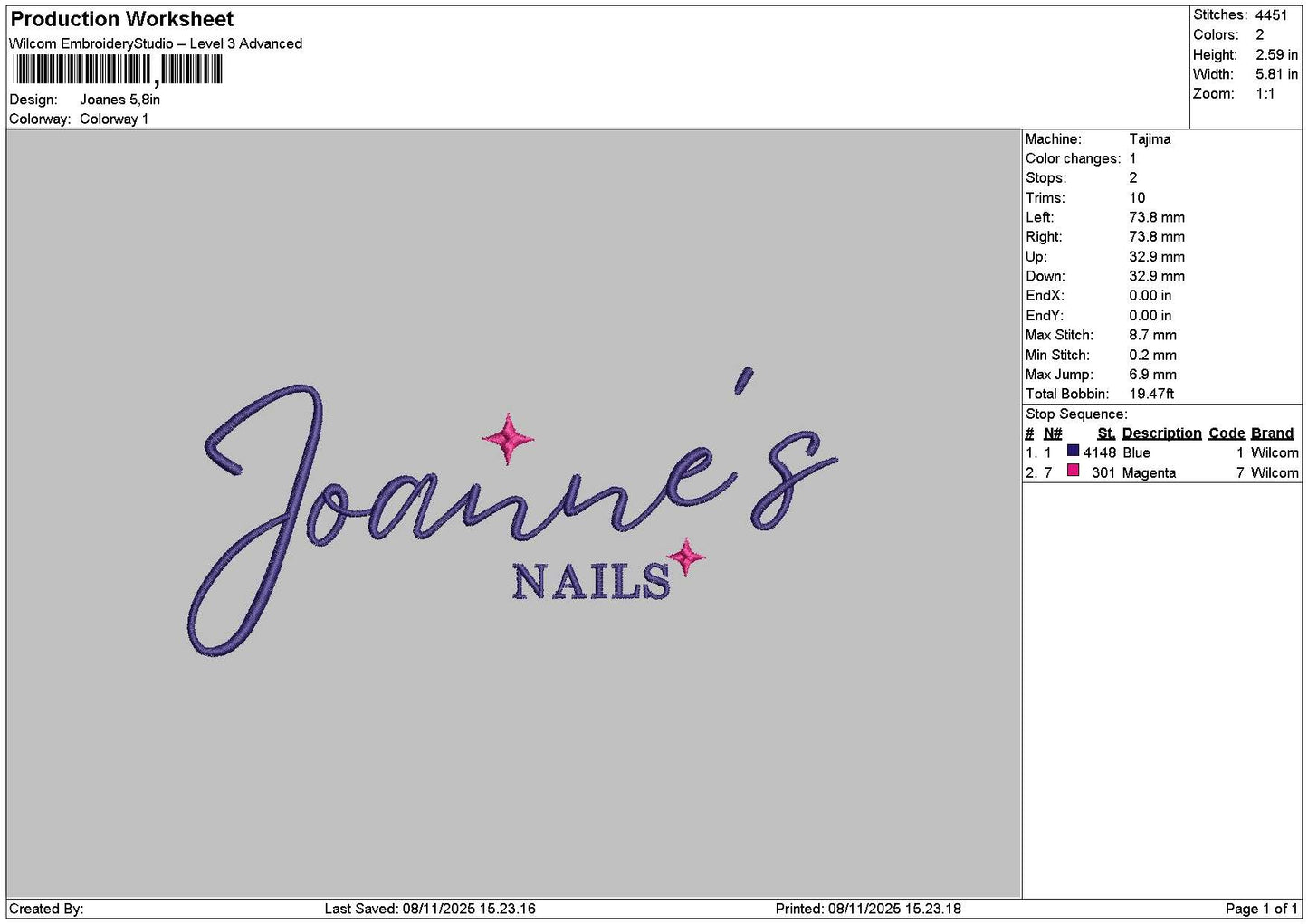Image resolution: width=1308 pixels, height=924 pixels.
Task: Click the Max Stitch value '8.7 mm'
Action: click(1152, 335)
